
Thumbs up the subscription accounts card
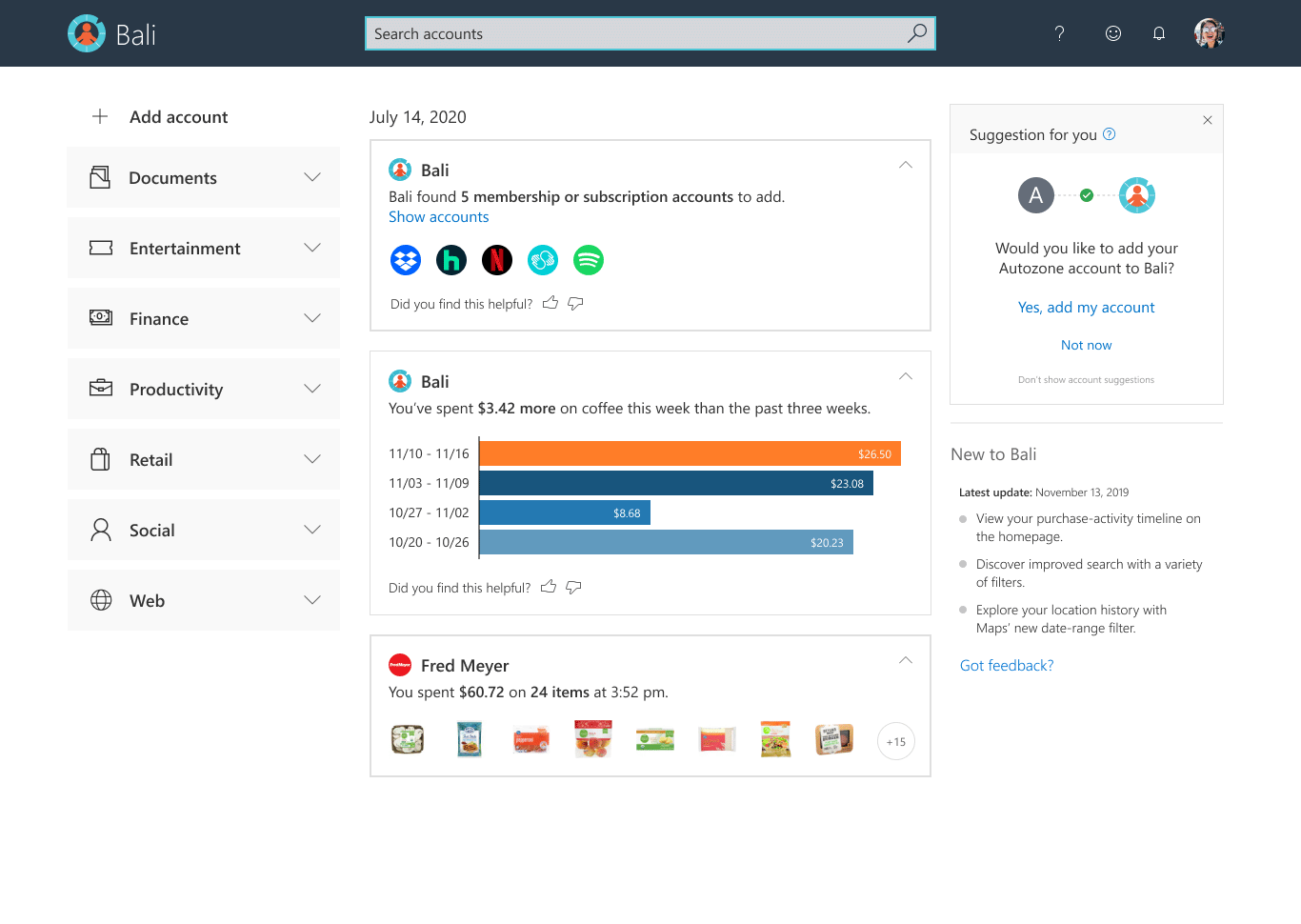pyautogui.click(x=550, y=304)
